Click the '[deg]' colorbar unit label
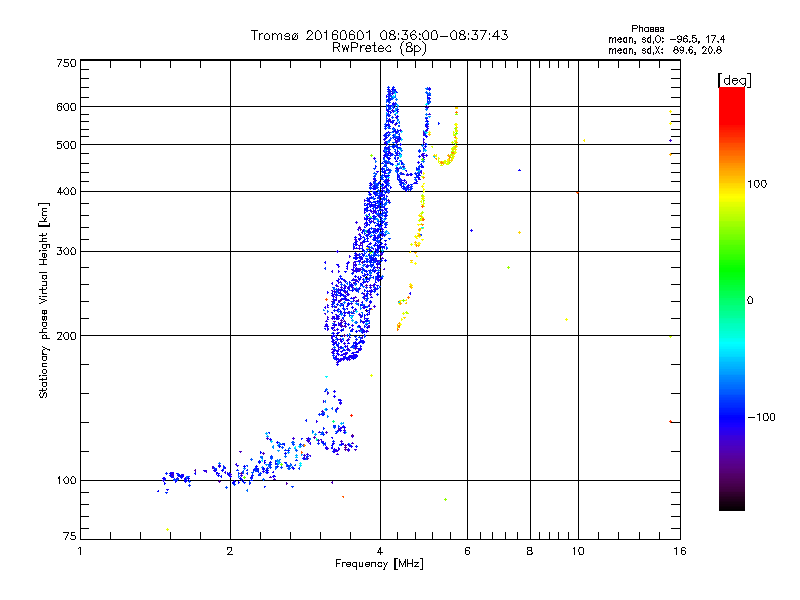 click(x=734, y=80)
